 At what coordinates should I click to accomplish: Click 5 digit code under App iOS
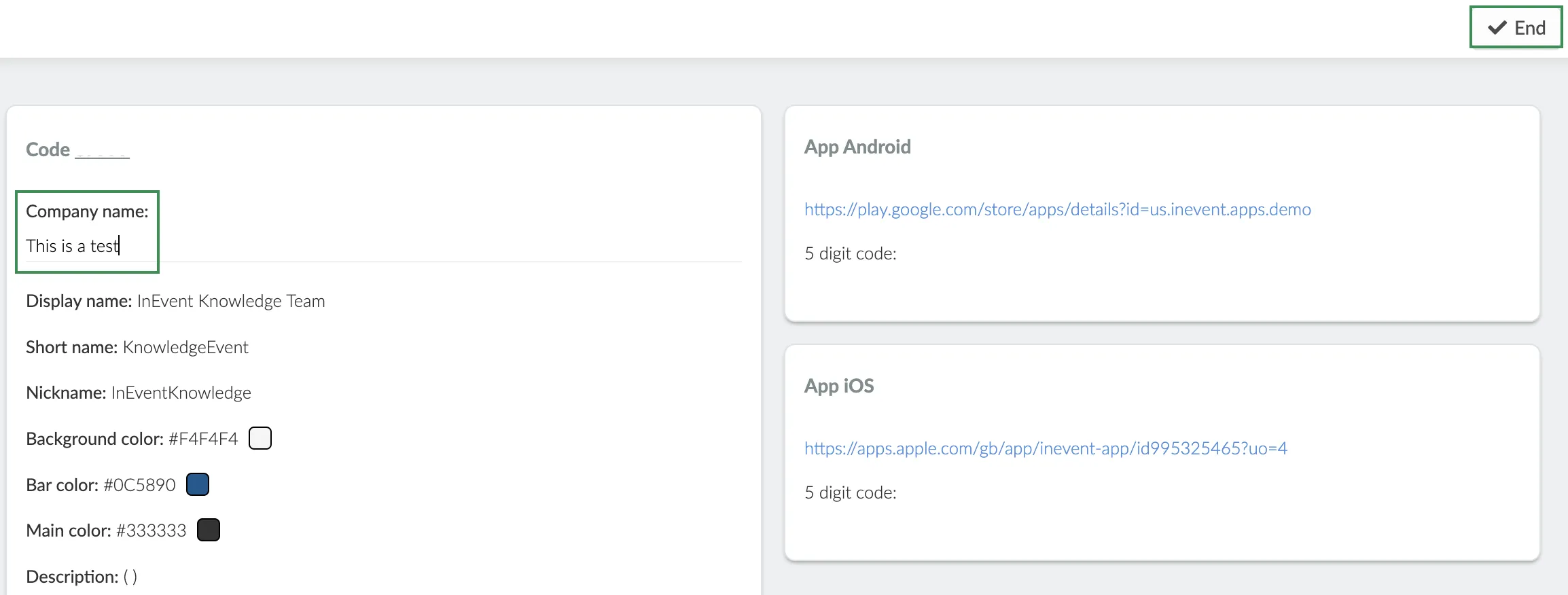click(x=851, y=492)
